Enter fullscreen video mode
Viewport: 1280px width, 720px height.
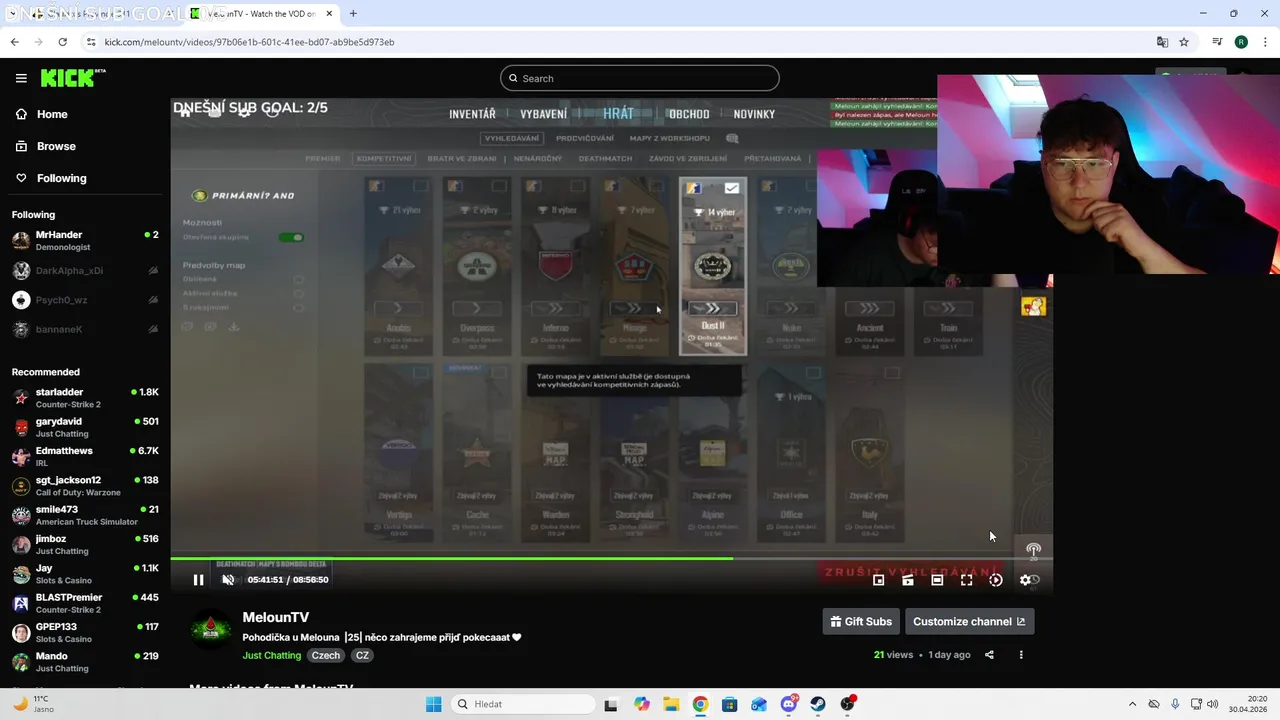[x=966, y=580]
